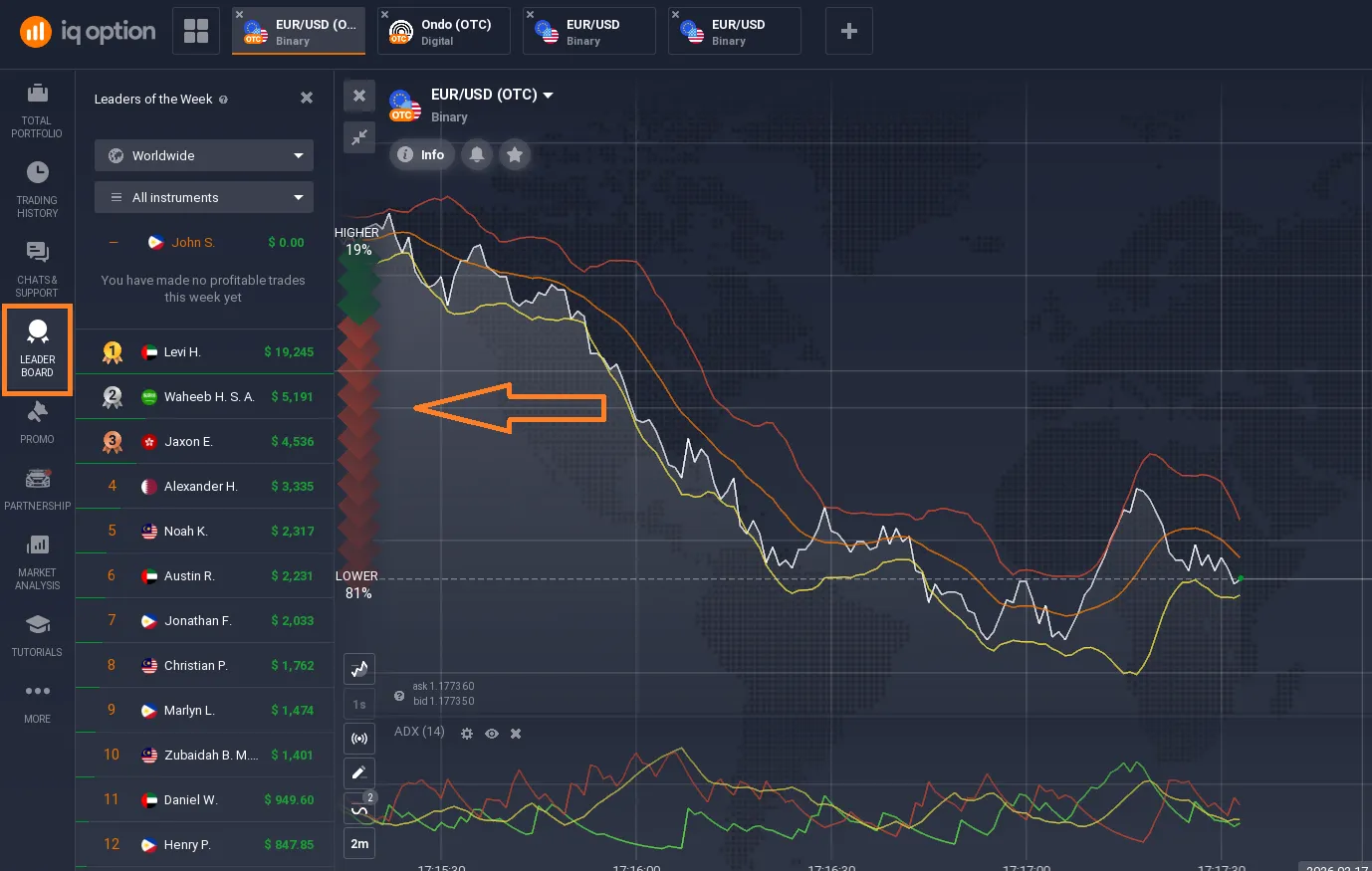1372x871 pixels.
Task: Switch to the Ondo (OTC) Digital tab
Action: point(443,32)
